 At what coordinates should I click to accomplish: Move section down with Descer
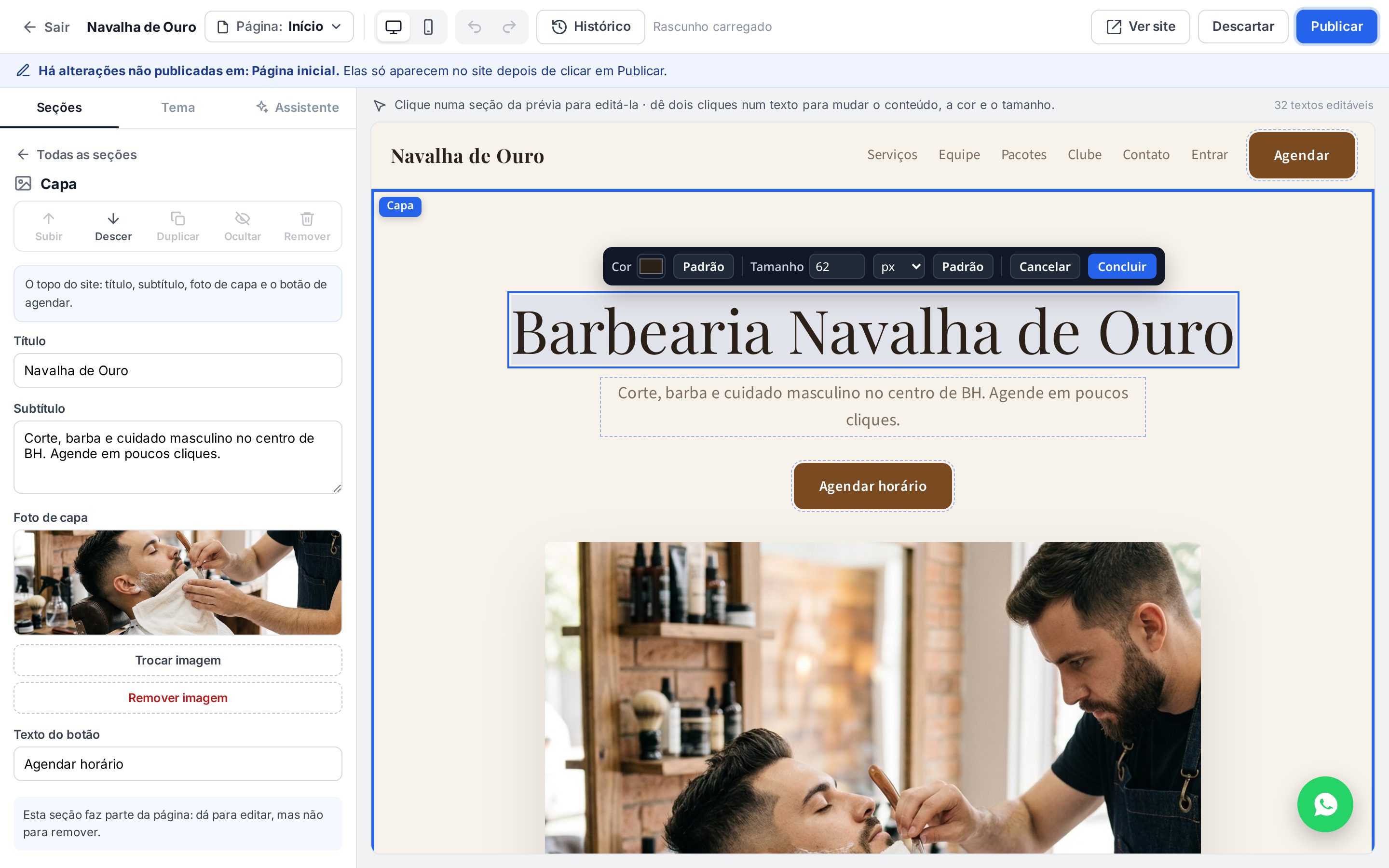click(x=113, y=226)
